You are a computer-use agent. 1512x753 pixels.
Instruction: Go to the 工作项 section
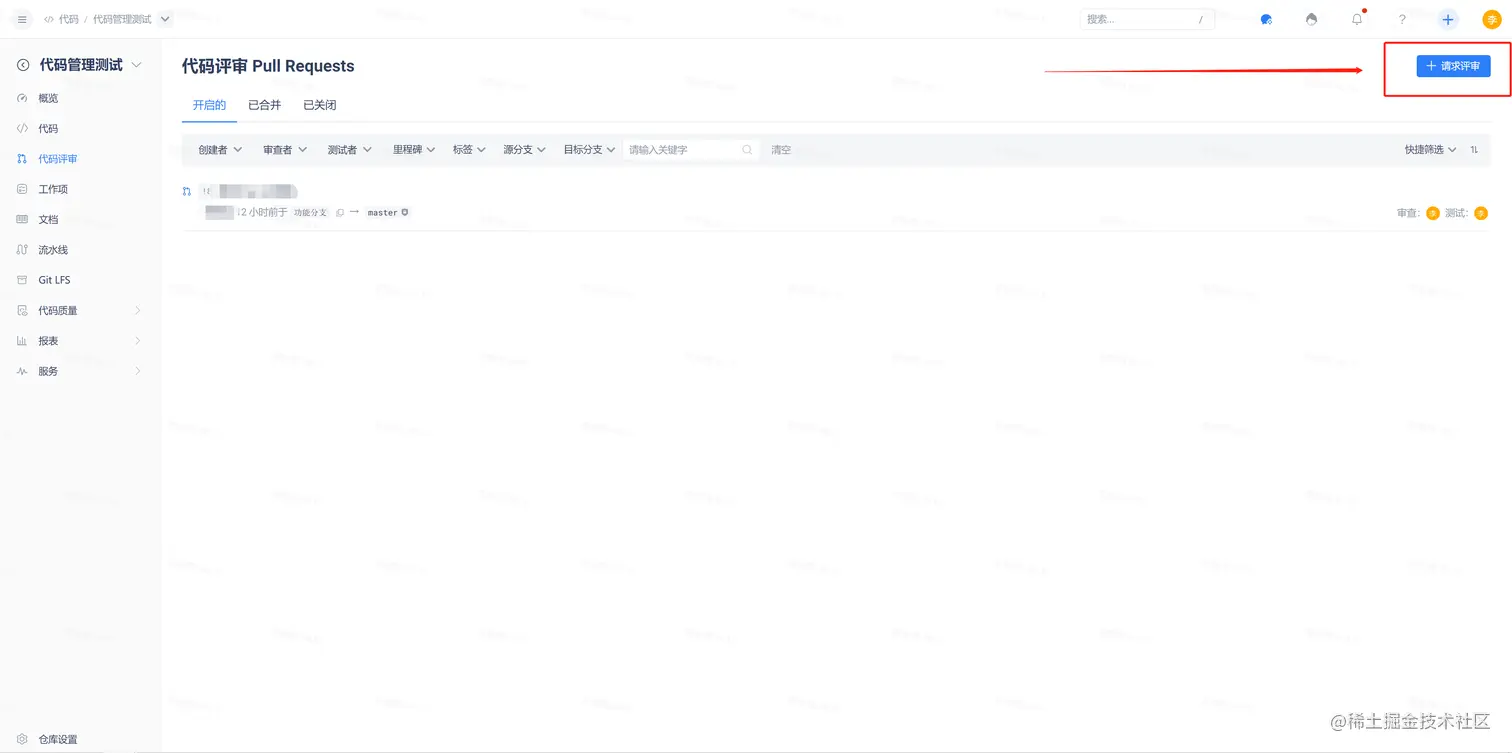click(x=48, y=188)
